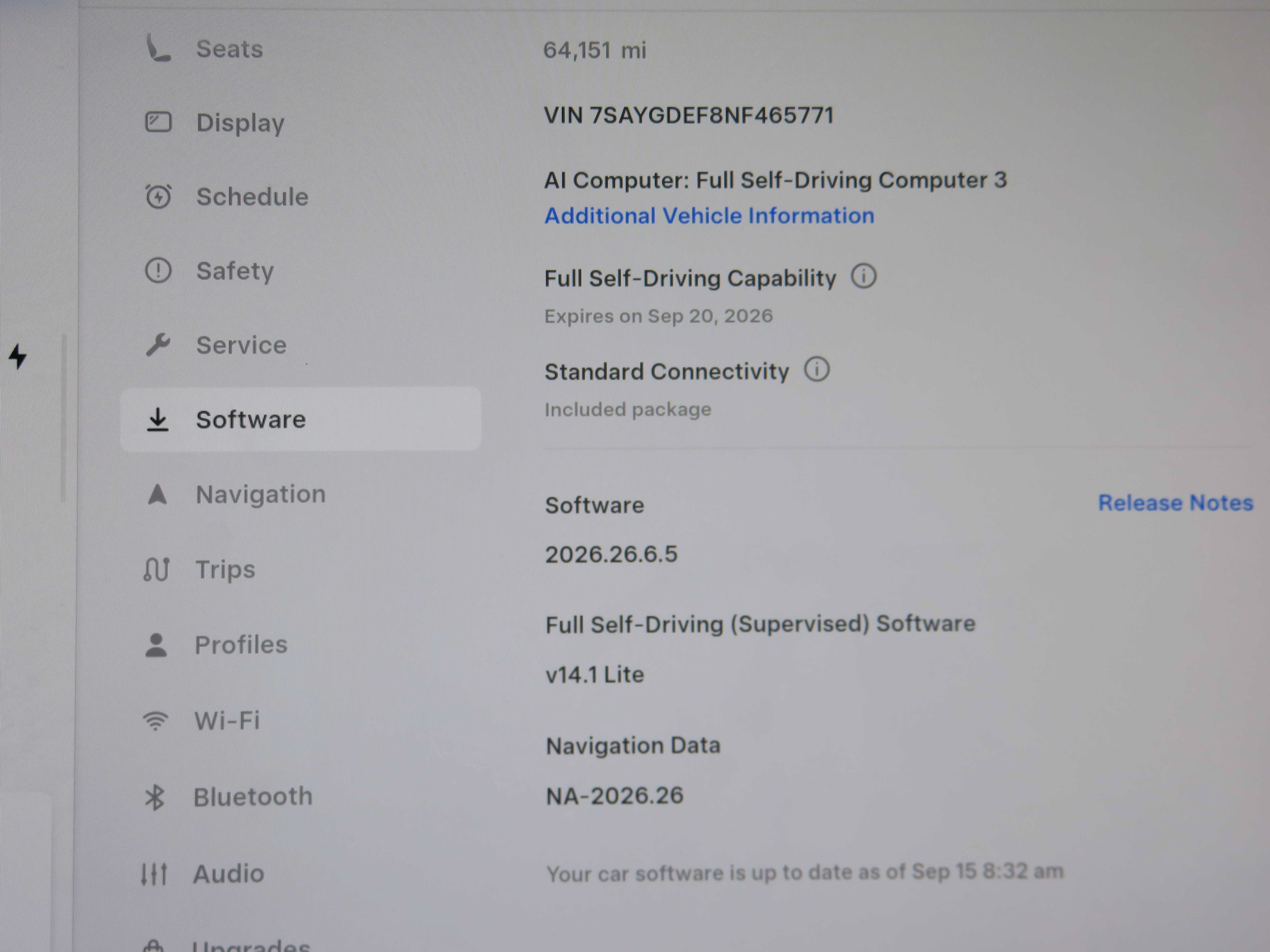Open the Service wrench icon
Viewport: 1270px width, 952px height.
click(158, 344)
